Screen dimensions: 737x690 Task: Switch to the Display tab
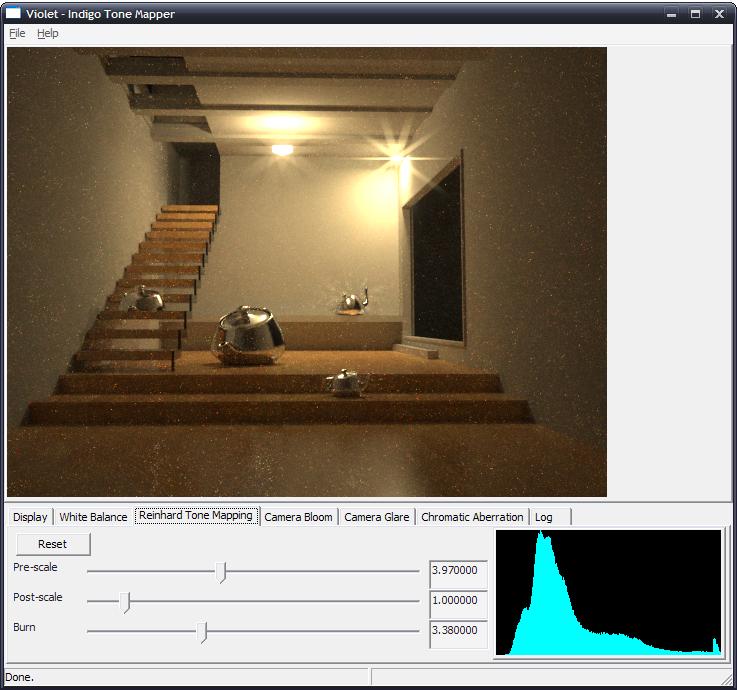pyautogui.click(x=30, y=517)
